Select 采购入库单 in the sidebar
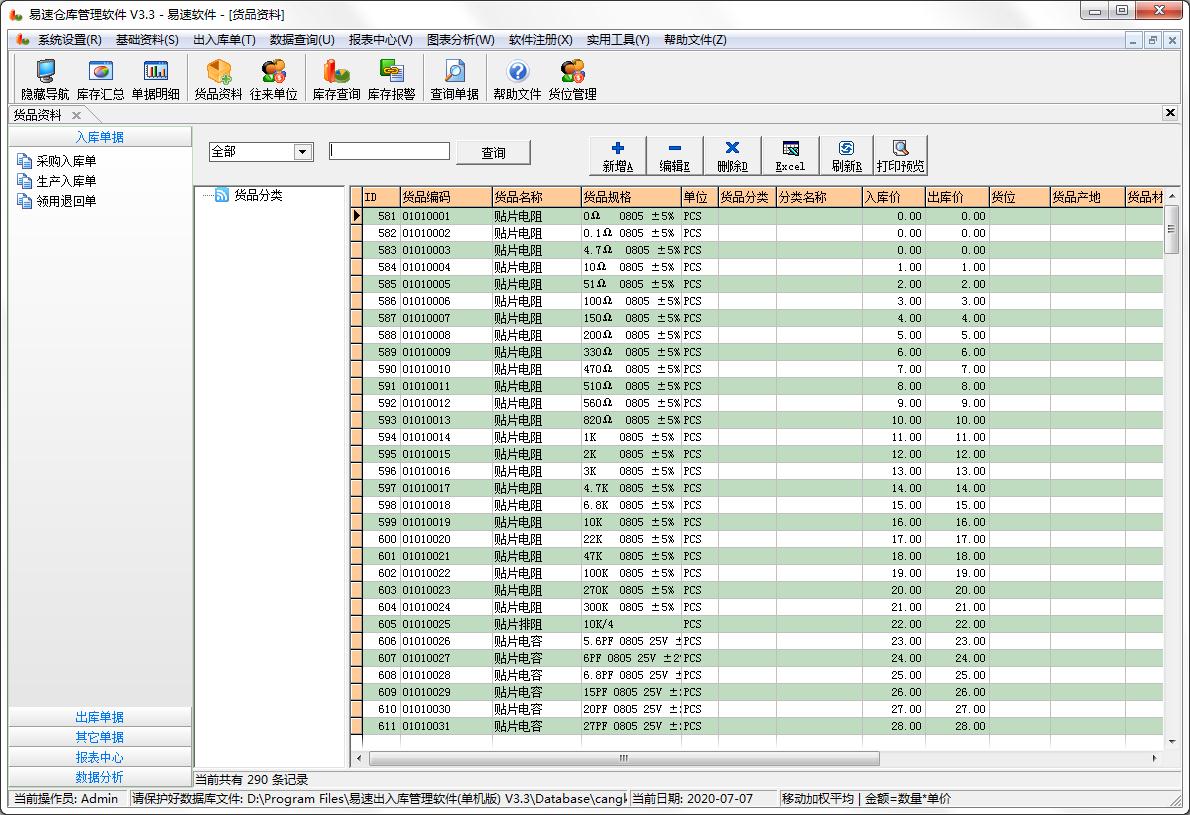The height and width of the screenshot is (815, 1190). [66, 161]
